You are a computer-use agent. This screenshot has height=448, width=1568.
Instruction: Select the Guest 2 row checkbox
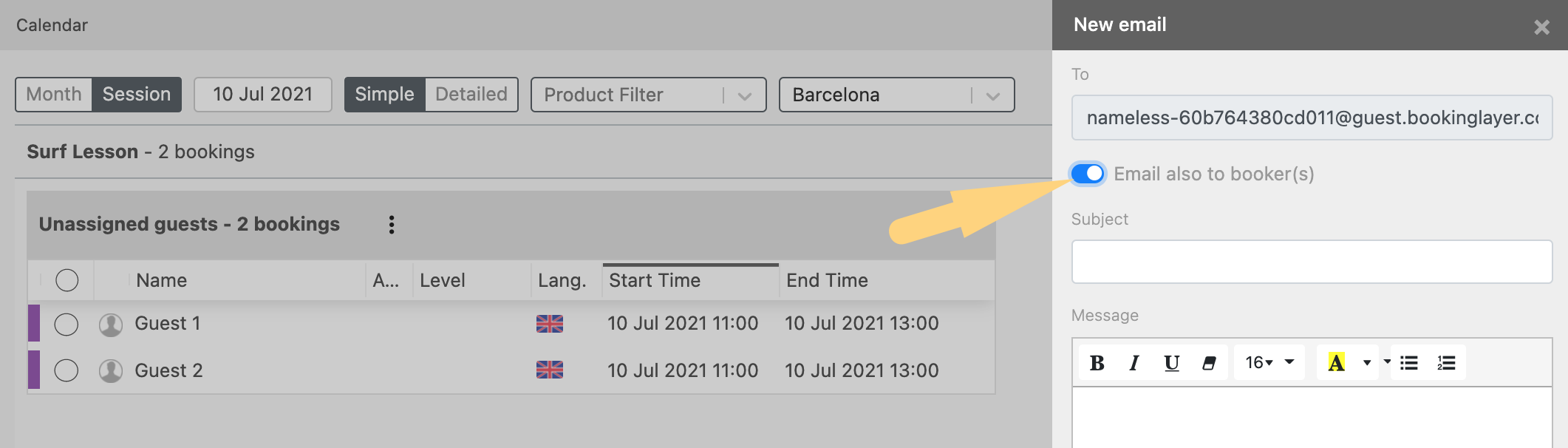coord(67,370)
